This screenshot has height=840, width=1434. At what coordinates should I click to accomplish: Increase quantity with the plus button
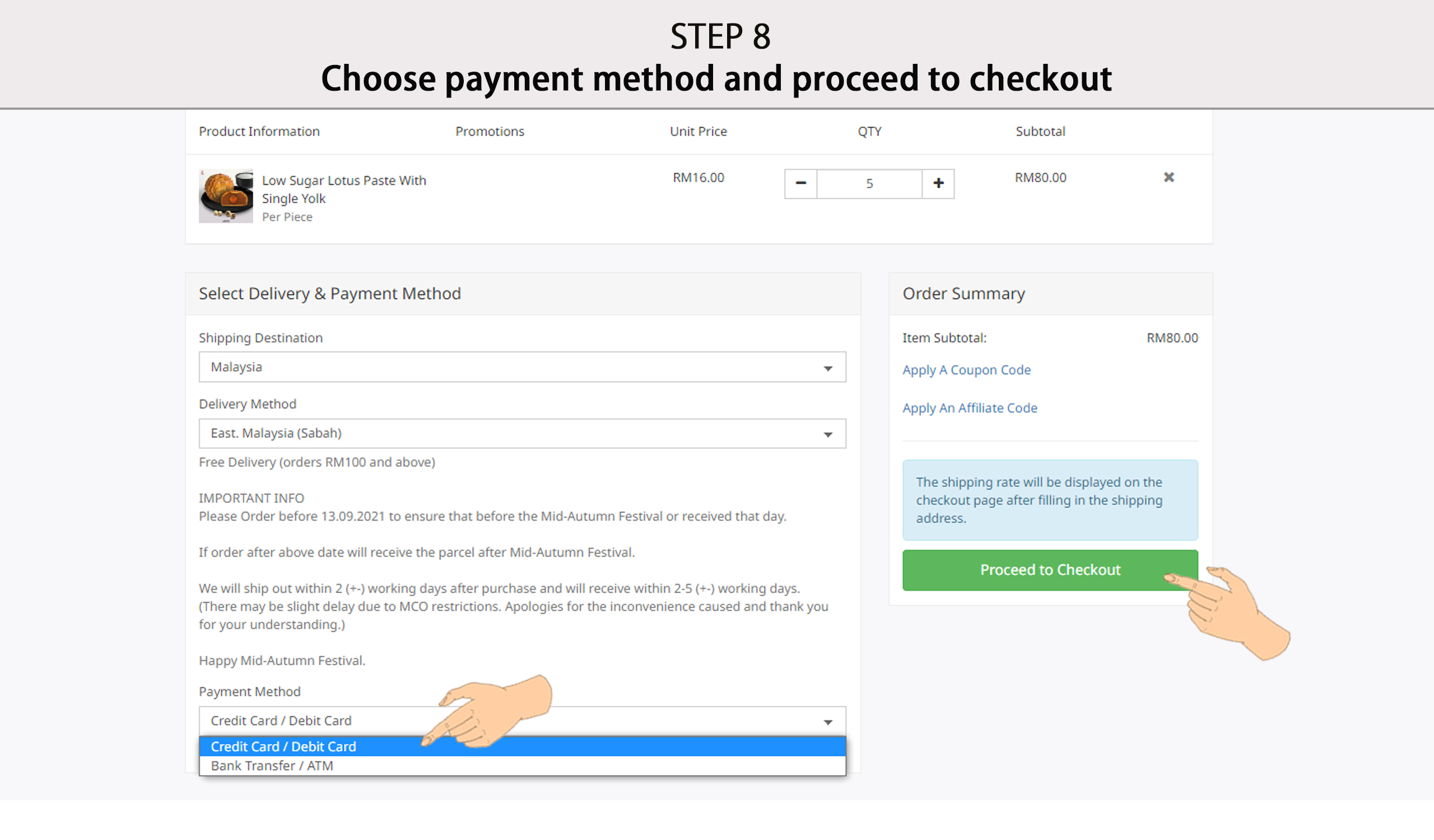[x=938, y=183]
